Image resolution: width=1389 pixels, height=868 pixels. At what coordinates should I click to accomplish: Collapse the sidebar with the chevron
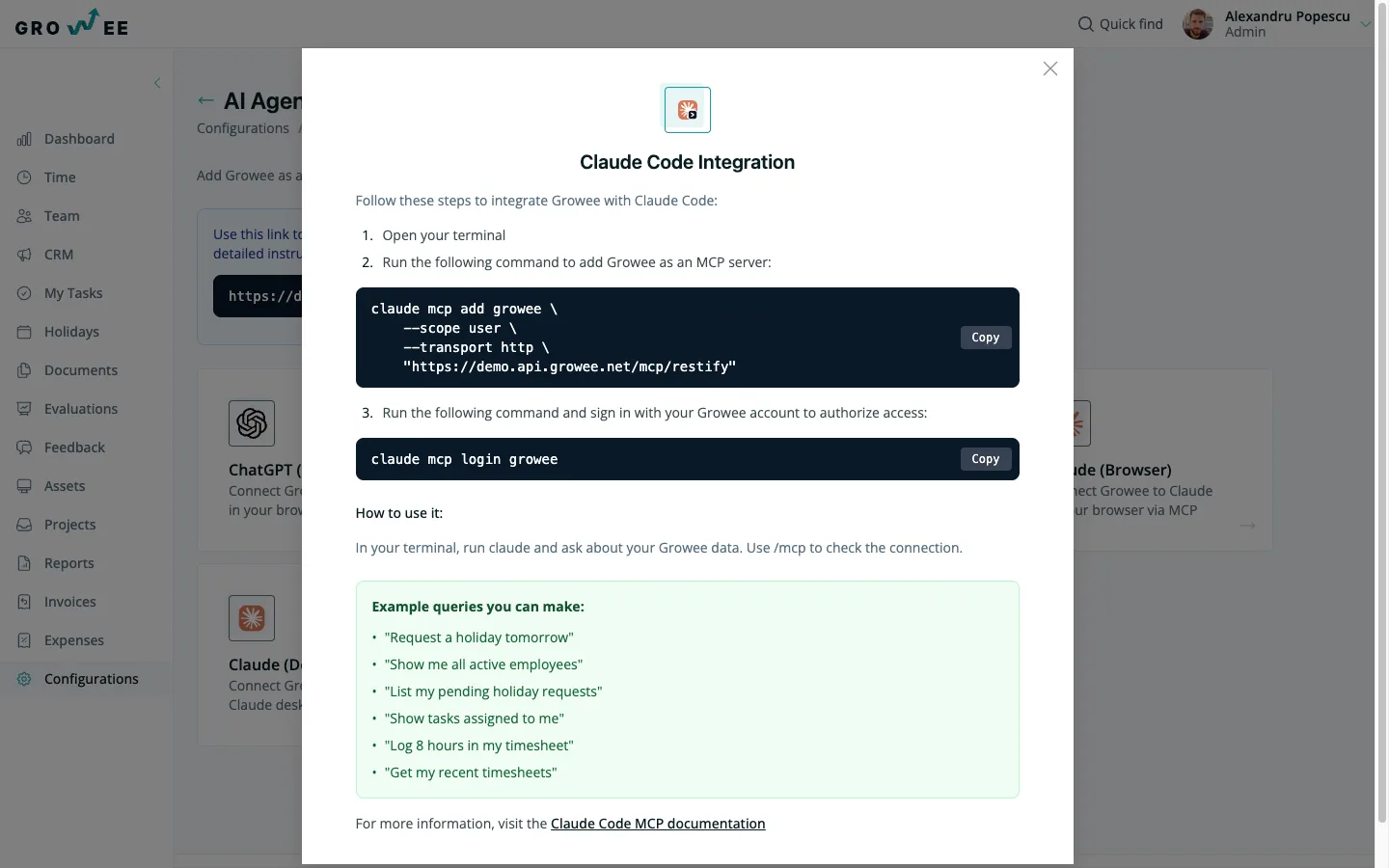click(157, 83)
